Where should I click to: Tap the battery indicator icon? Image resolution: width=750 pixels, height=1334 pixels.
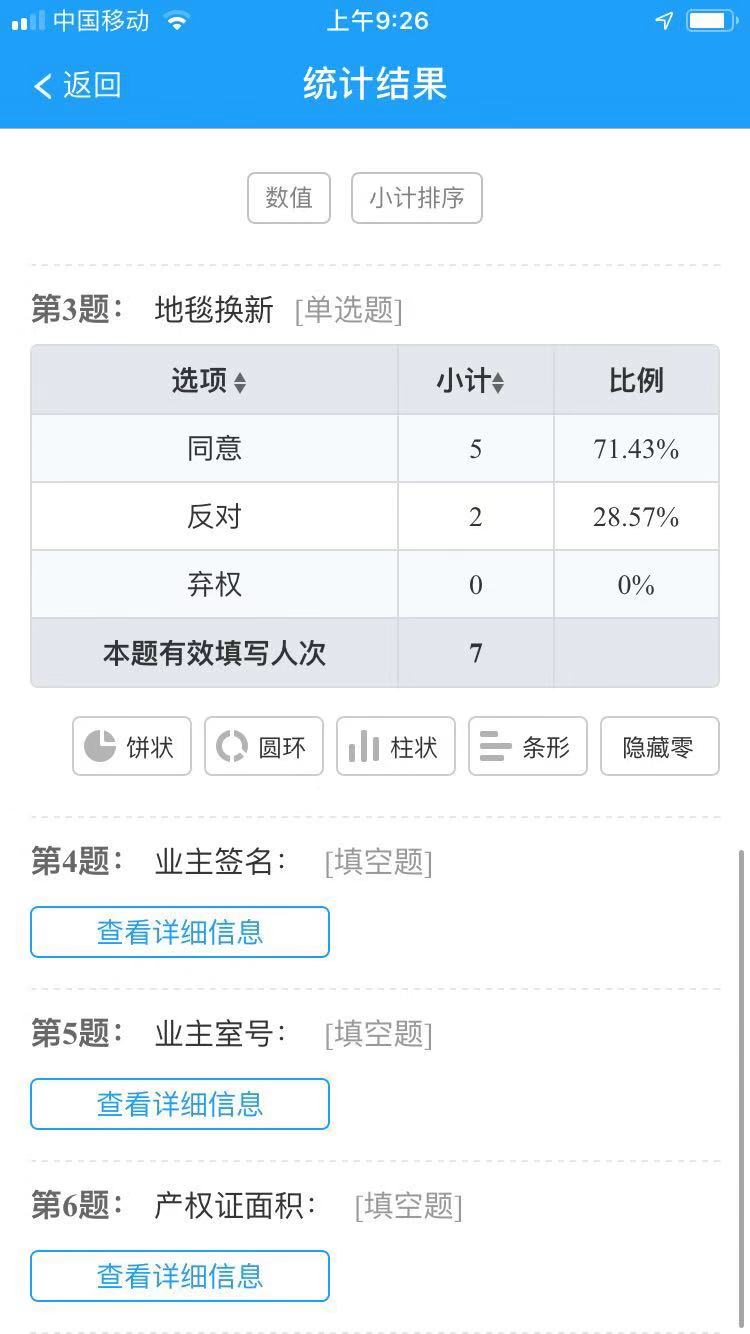712,21
